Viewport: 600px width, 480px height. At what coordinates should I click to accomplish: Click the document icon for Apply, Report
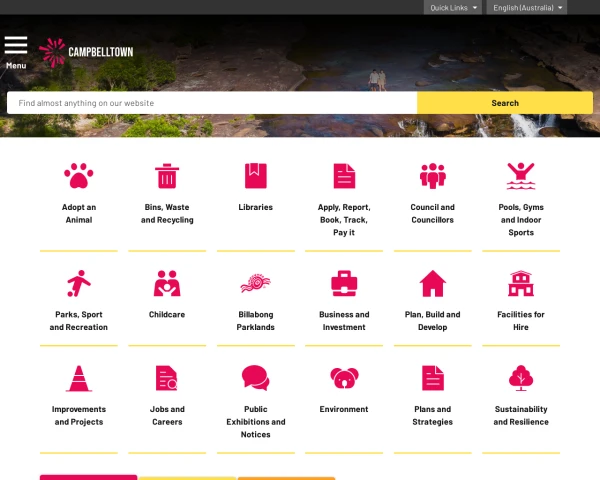pos(344,176)
